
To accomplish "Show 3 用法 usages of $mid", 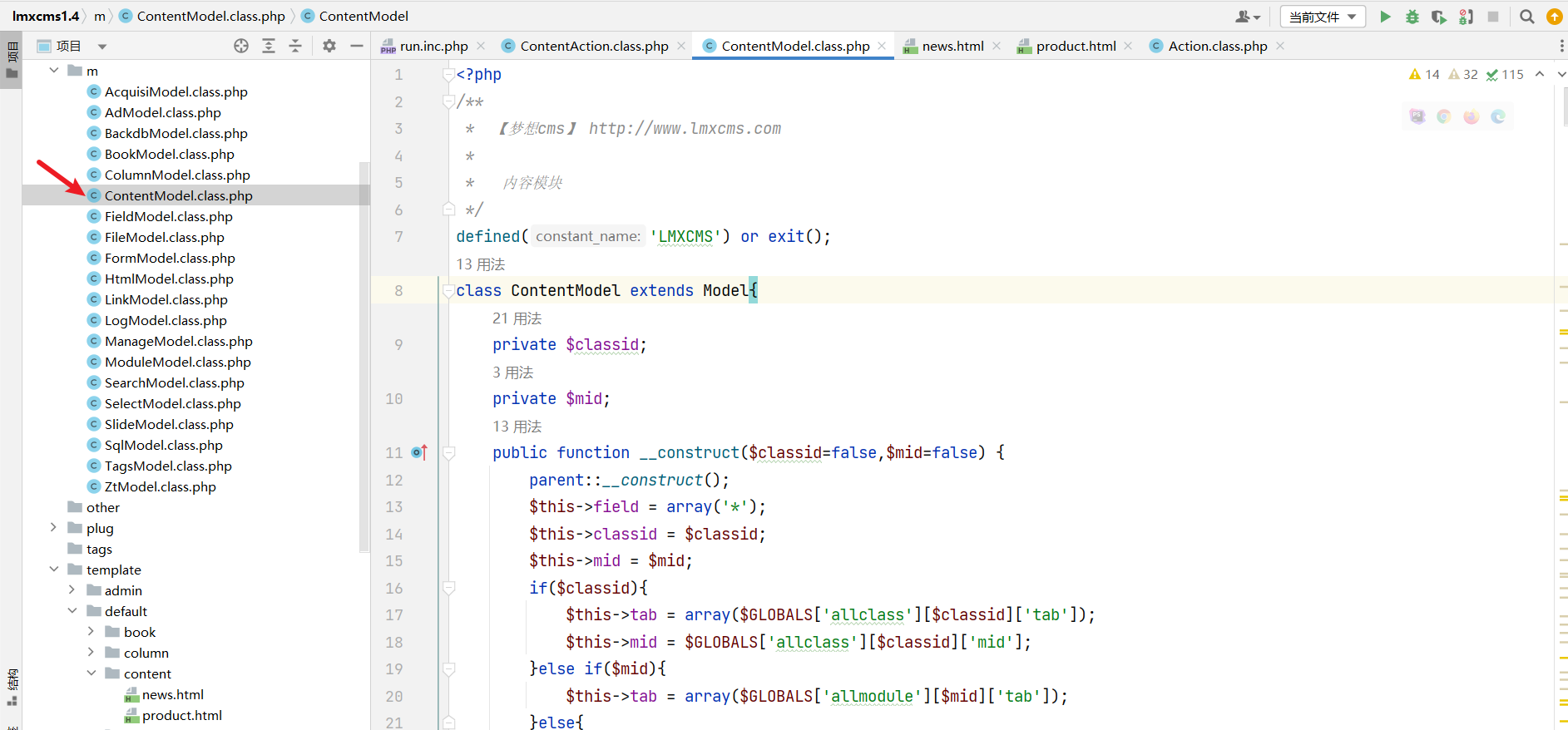I will tap(513, 372).
